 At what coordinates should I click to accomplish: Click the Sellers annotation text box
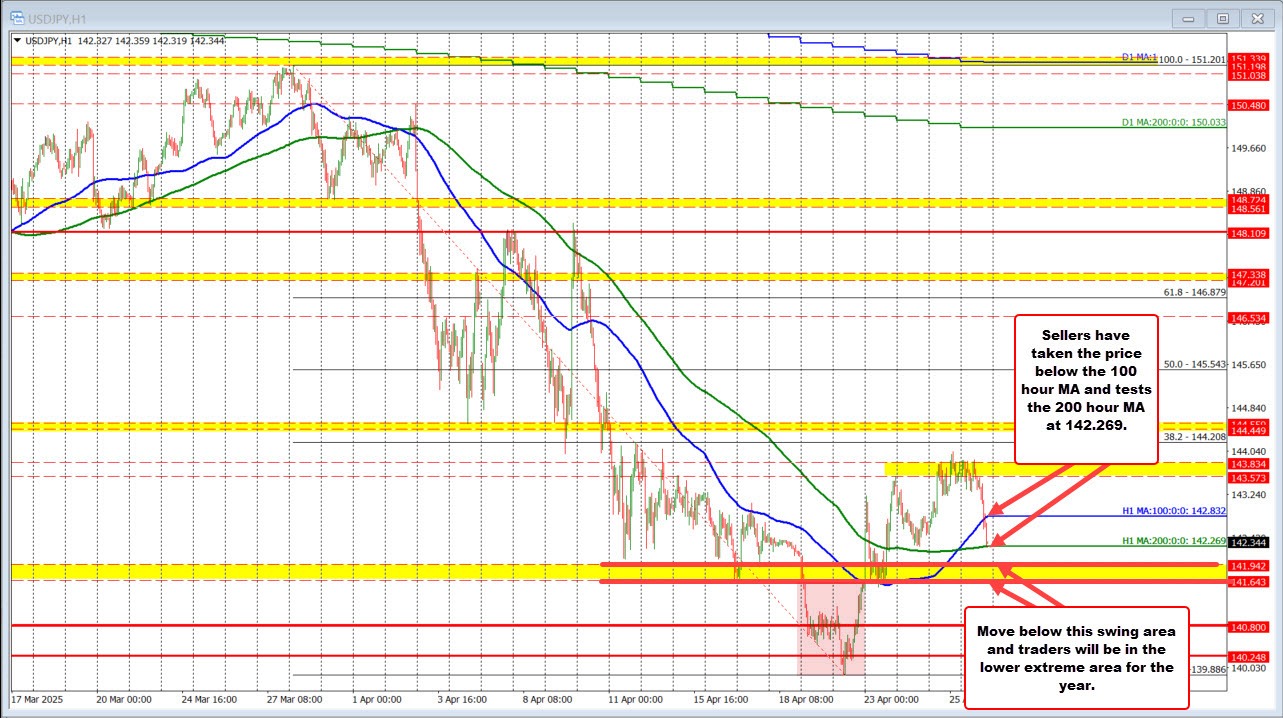(x=1086, y=388)
